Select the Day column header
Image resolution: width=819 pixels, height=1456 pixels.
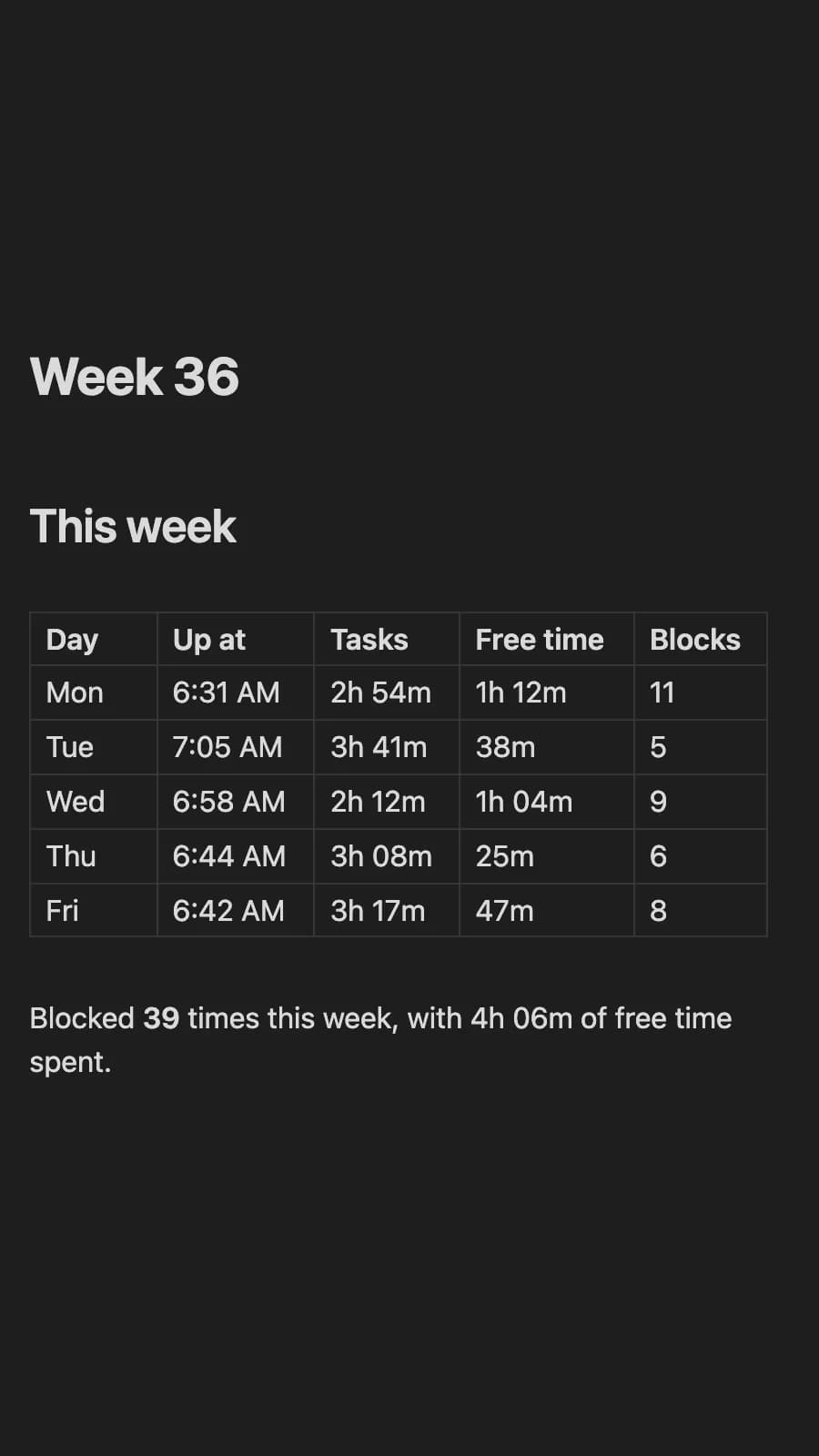coord(94,639)
